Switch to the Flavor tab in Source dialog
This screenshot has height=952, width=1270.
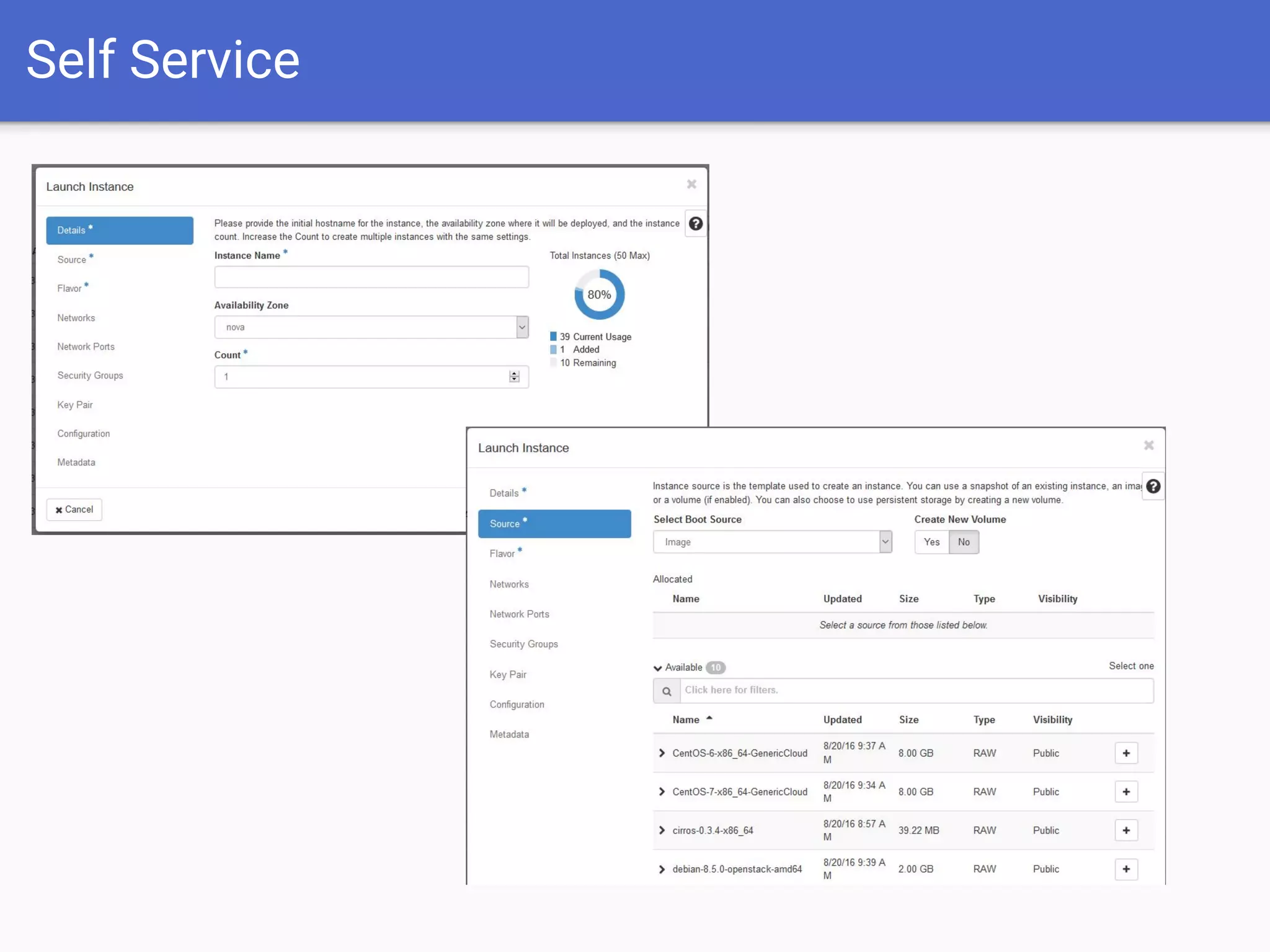(502, 553)
